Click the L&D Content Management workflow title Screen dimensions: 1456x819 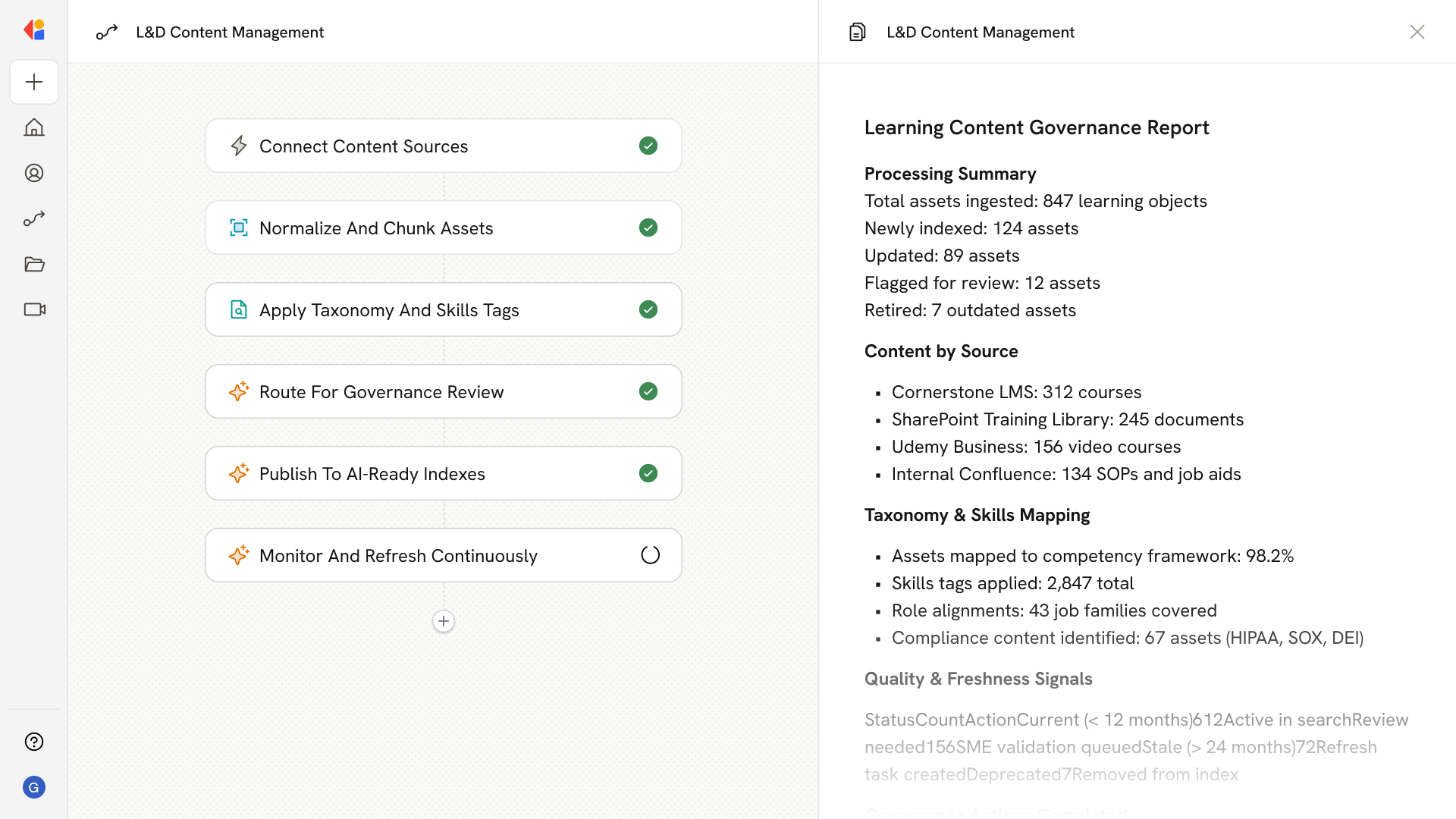[229, 32]
